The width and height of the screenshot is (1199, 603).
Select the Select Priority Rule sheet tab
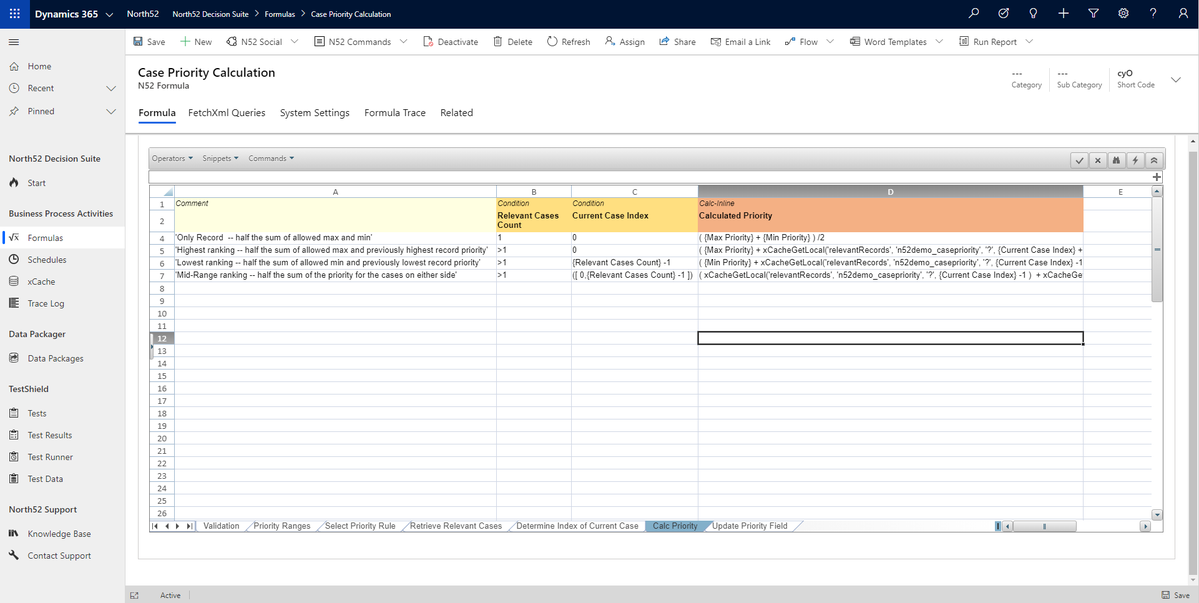click(x=360, y=526)
